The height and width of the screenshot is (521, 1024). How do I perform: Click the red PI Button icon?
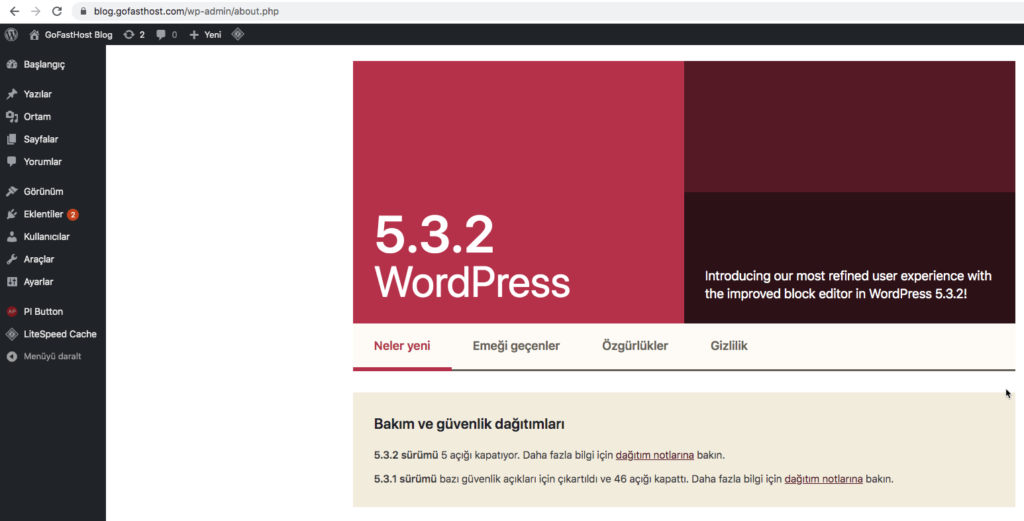coord(12,311)
